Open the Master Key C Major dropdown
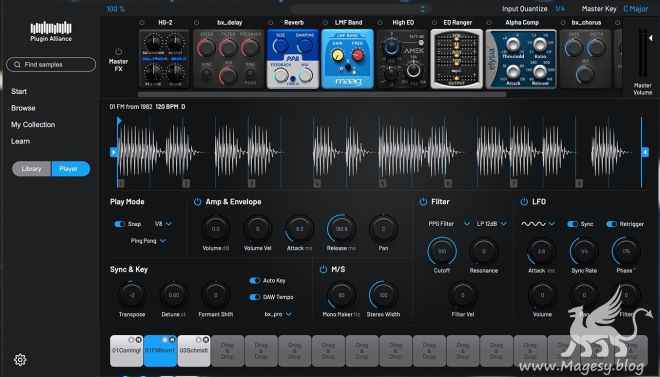The height and width of the screenshot is (377, 660). coord(636,8)
